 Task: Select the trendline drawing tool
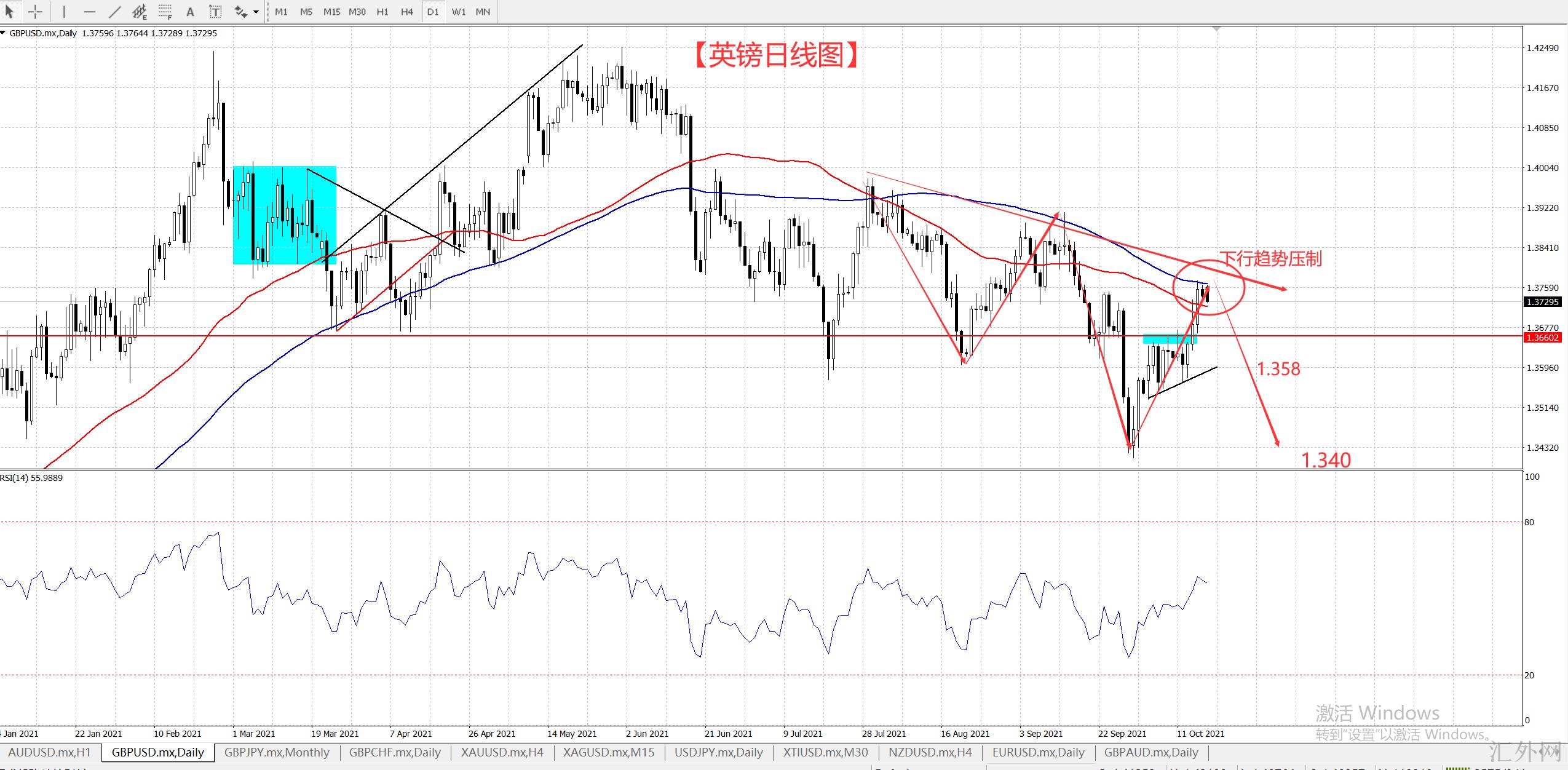pos(115,12)
